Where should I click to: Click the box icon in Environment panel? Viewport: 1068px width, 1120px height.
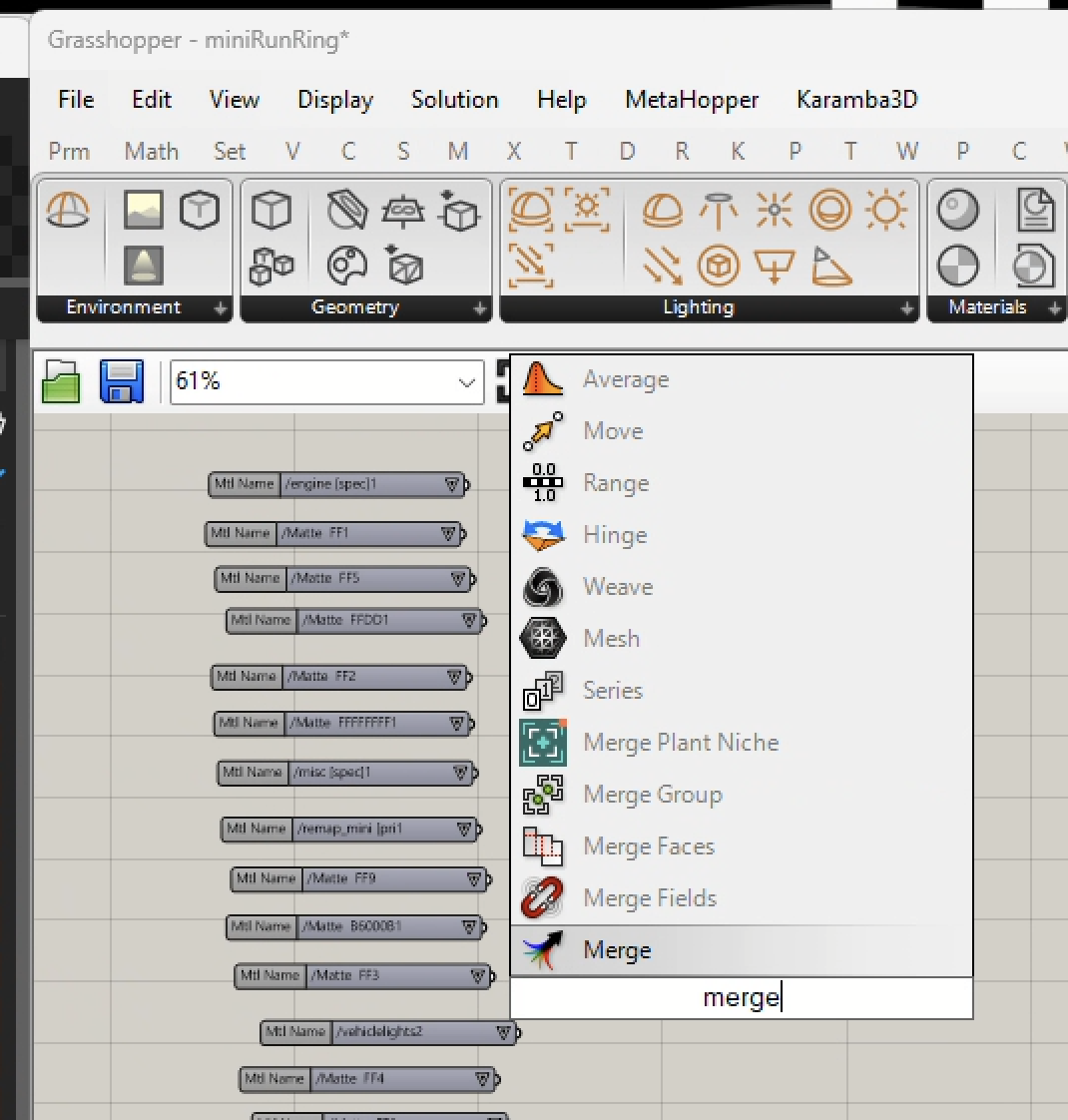(200, 210)
